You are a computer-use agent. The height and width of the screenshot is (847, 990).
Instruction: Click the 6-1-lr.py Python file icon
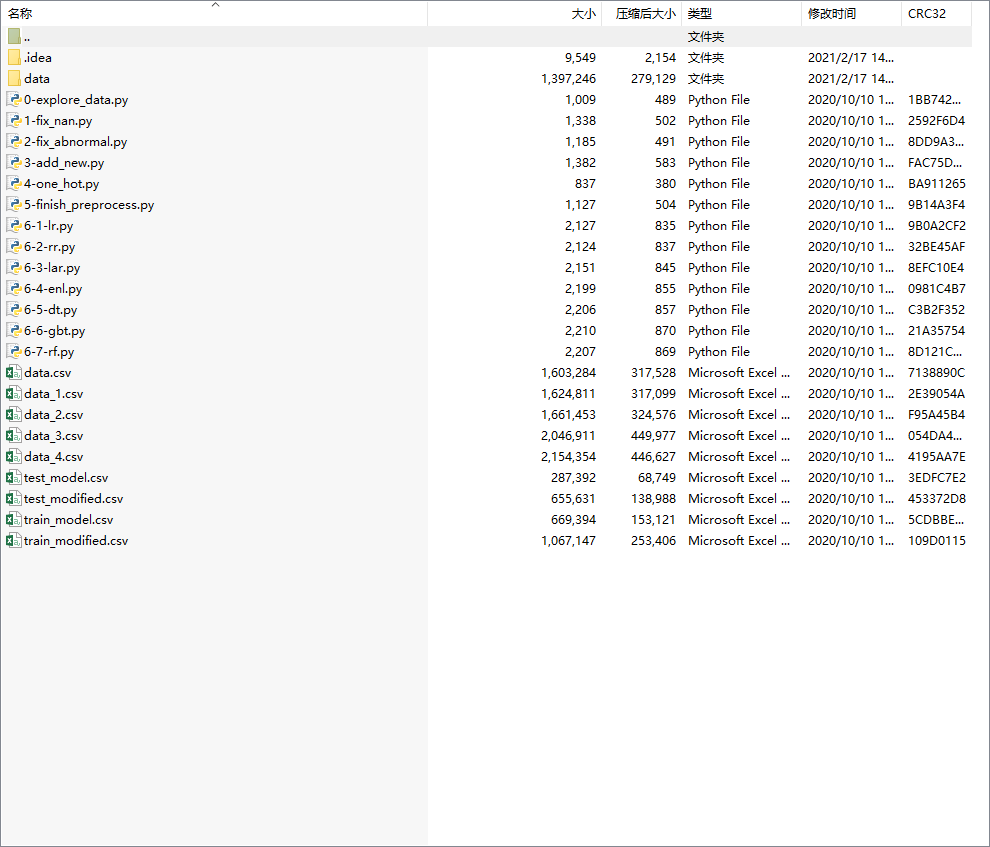tap(14, 225)
